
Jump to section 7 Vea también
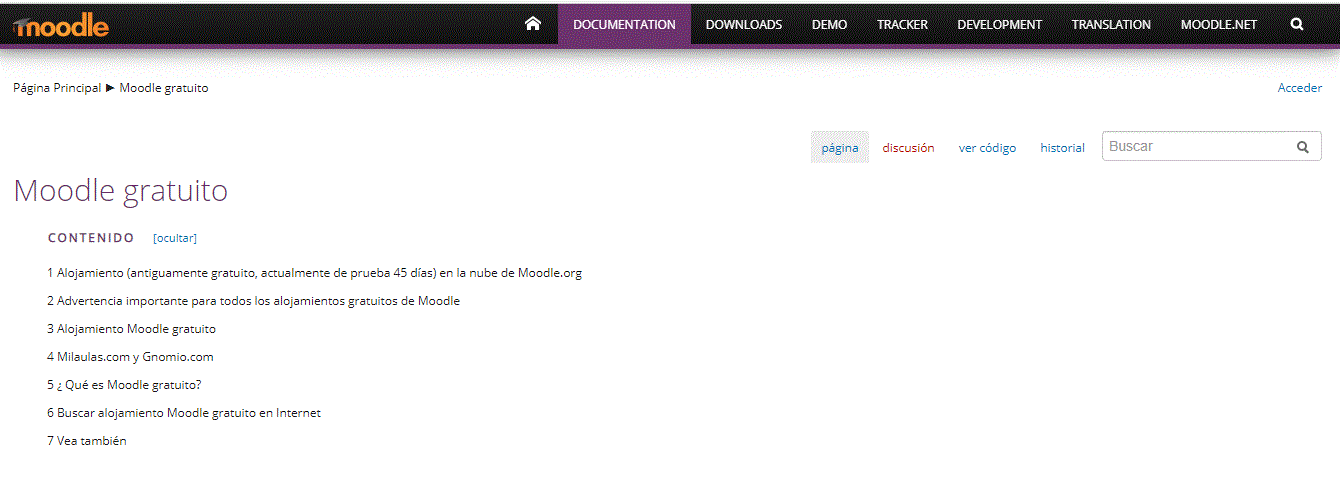[x=87, y=441]
